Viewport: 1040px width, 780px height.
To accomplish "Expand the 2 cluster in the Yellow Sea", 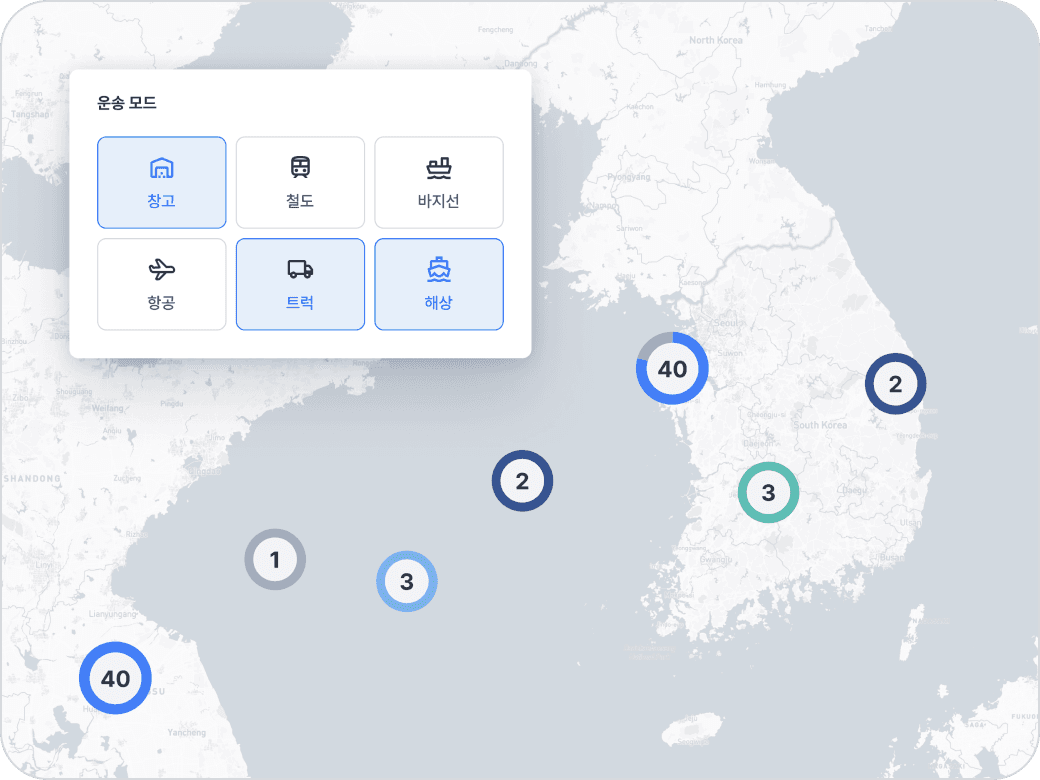I will pos(522,481).
